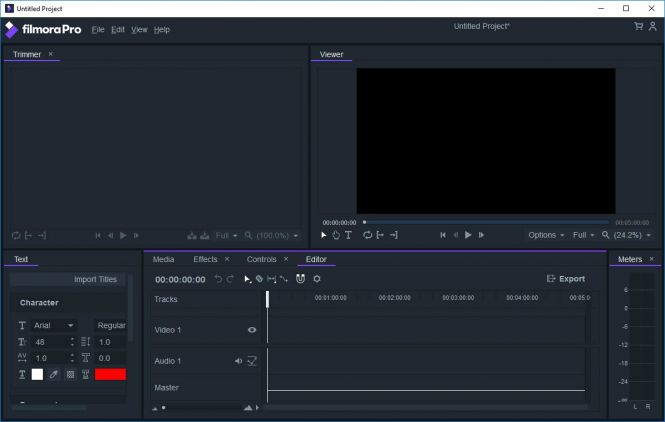Choose the Editor selection tool
Screen dimensions: 665x422
(247, 279)
